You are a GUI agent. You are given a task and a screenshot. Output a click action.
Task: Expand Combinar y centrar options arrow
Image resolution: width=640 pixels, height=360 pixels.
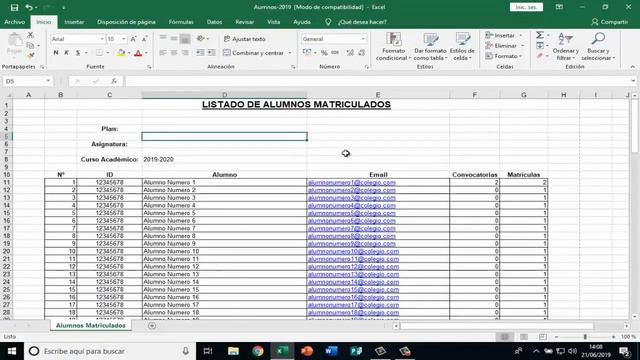pyautogui.click(x=290, y=53)
